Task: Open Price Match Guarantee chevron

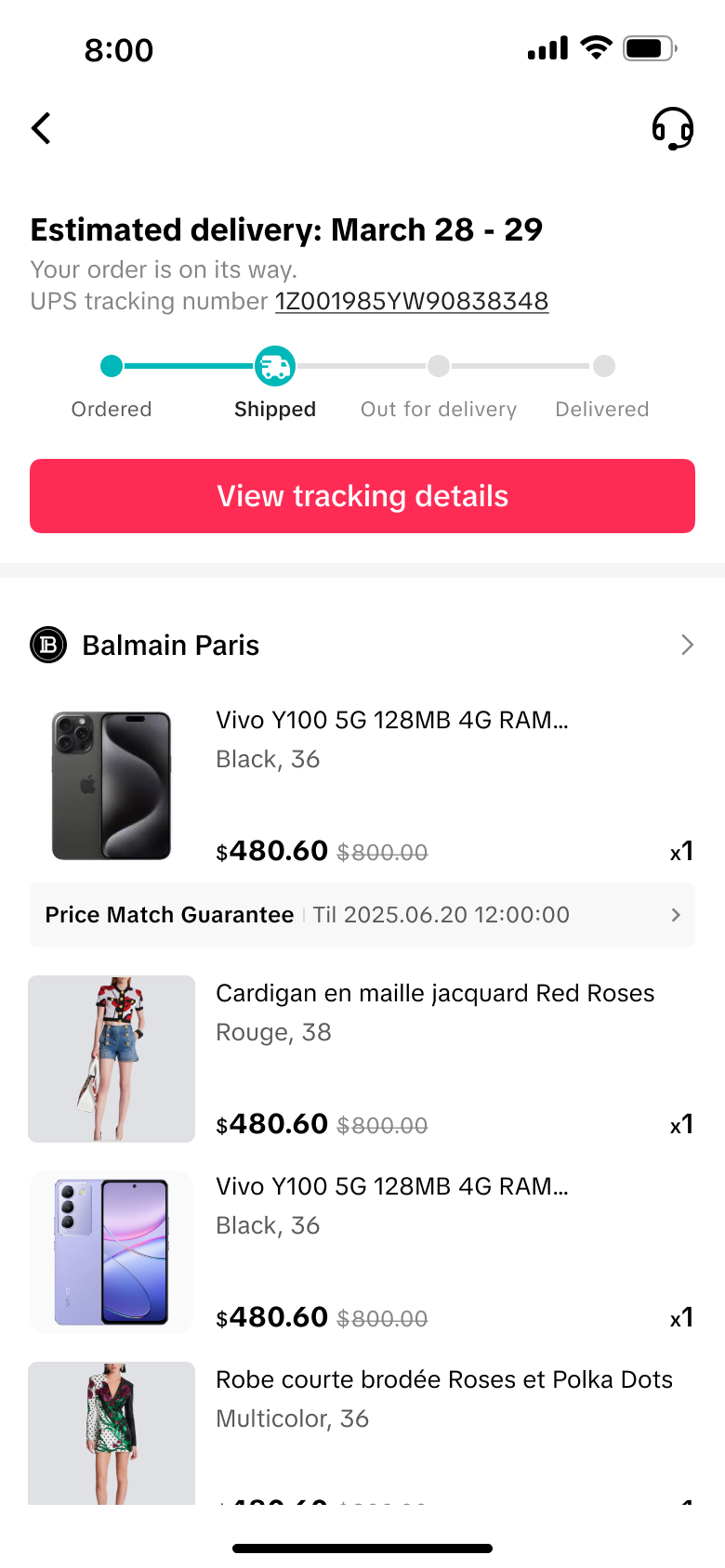Action: point(676,915)
